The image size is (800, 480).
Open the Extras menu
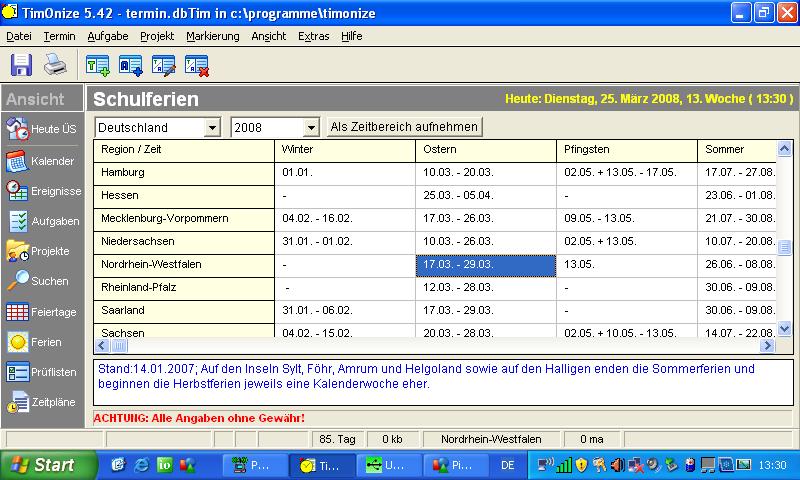point(313,36)
